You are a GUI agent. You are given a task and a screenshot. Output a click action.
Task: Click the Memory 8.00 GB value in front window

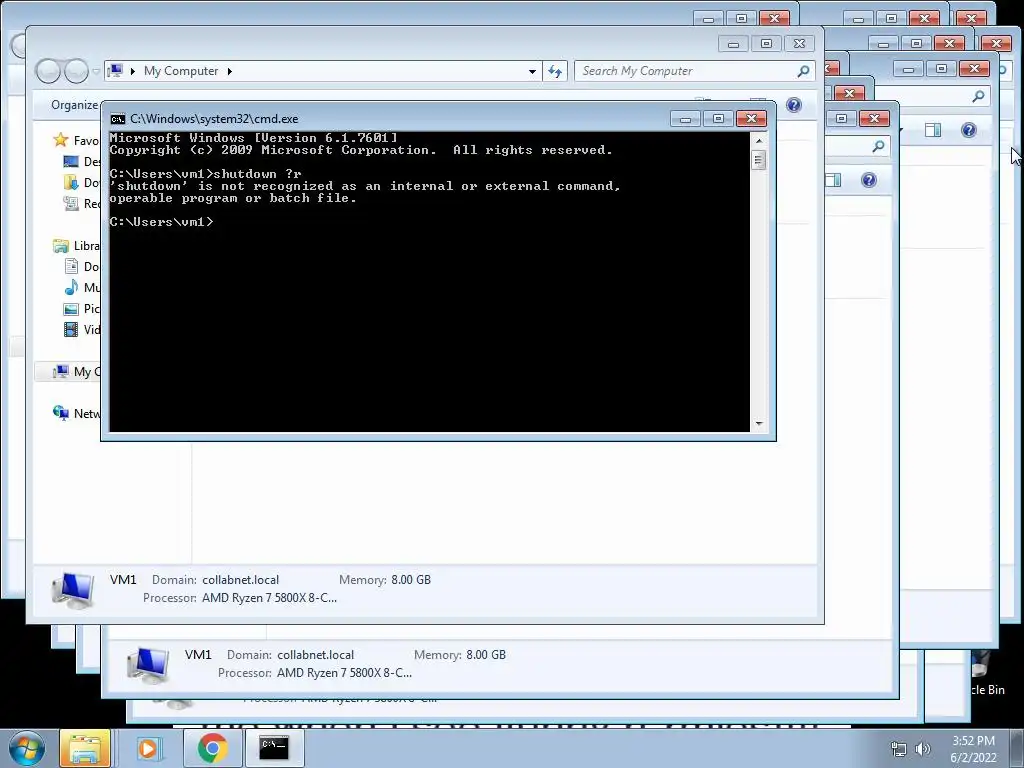[411, 580]
